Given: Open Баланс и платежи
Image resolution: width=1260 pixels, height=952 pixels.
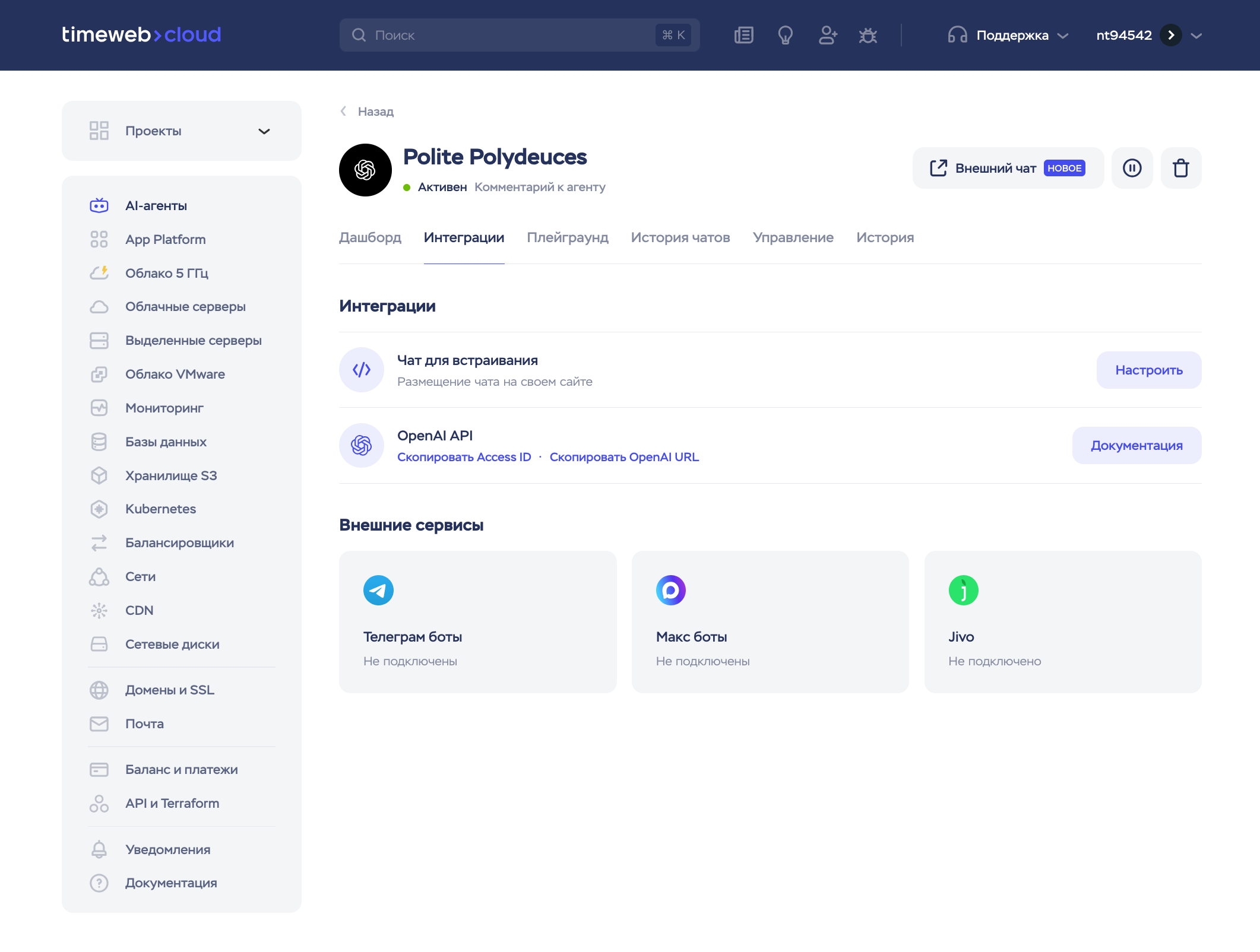Looking at the screenshot, I should (x=182, y=770).
